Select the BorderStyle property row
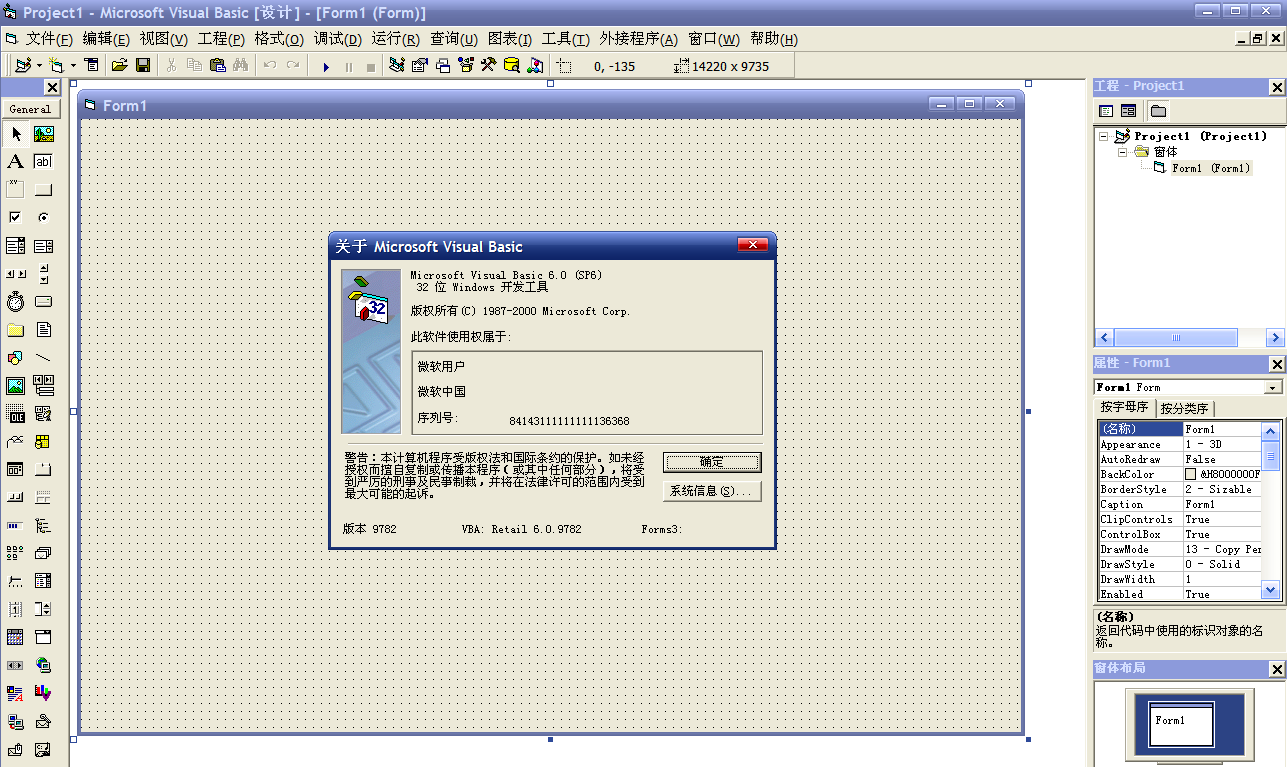The height and width of the screenshot is (767, 1287). pyautogui.click(x=1179, y=489)
